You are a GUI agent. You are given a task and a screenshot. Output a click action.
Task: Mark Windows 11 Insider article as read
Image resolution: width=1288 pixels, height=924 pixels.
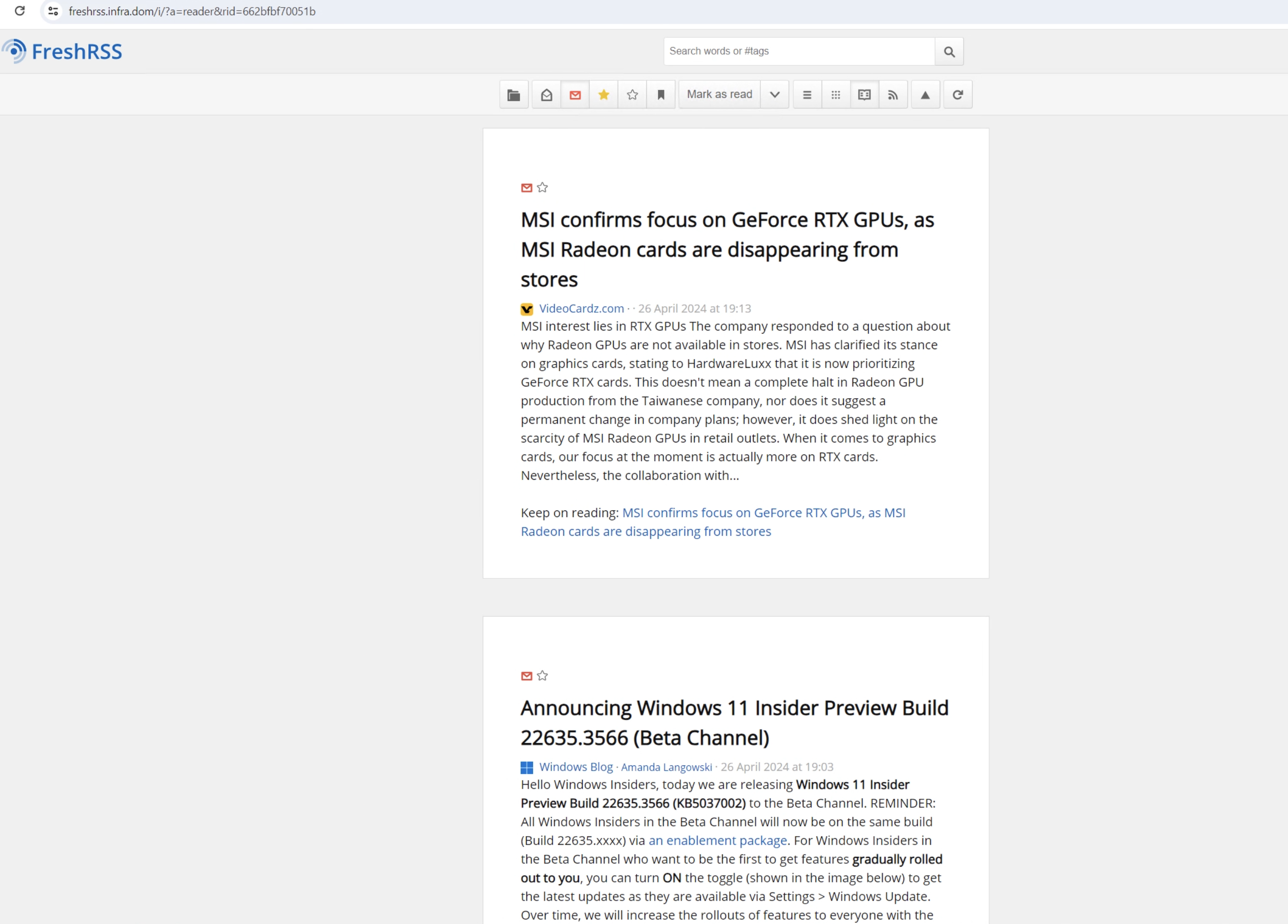click(x=526, y=676)
